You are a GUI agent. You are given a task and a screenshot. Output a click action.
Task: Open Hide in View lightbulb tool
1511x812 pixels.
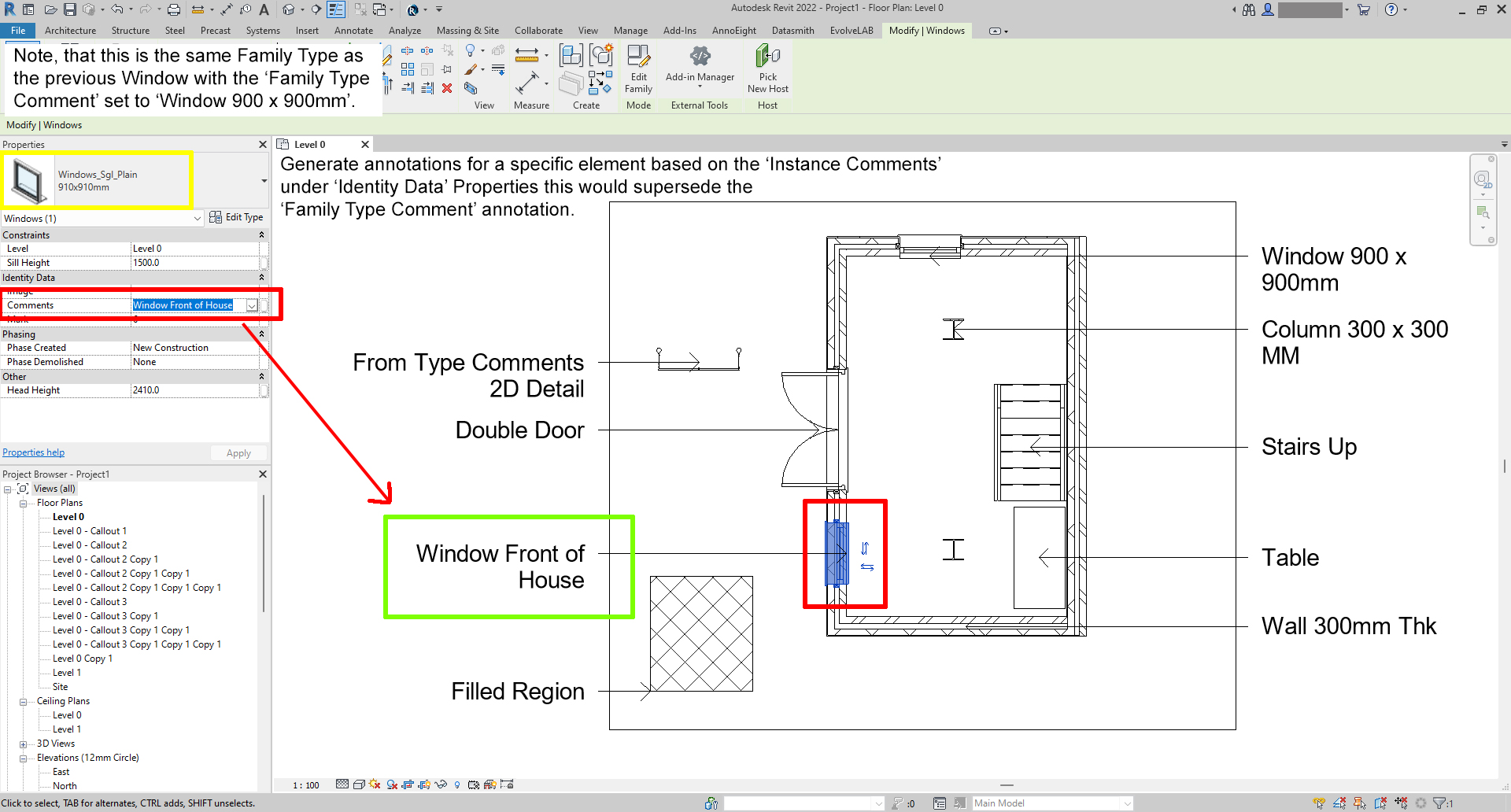pos(471,51)
